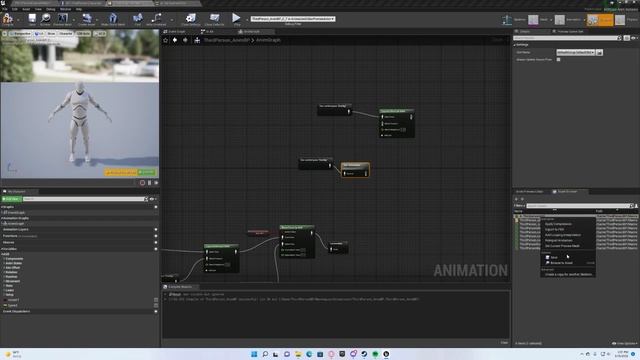Viewport: 640px width, 360px height.
Task: Open the taskbar Search icon
Action: point(265,354)
